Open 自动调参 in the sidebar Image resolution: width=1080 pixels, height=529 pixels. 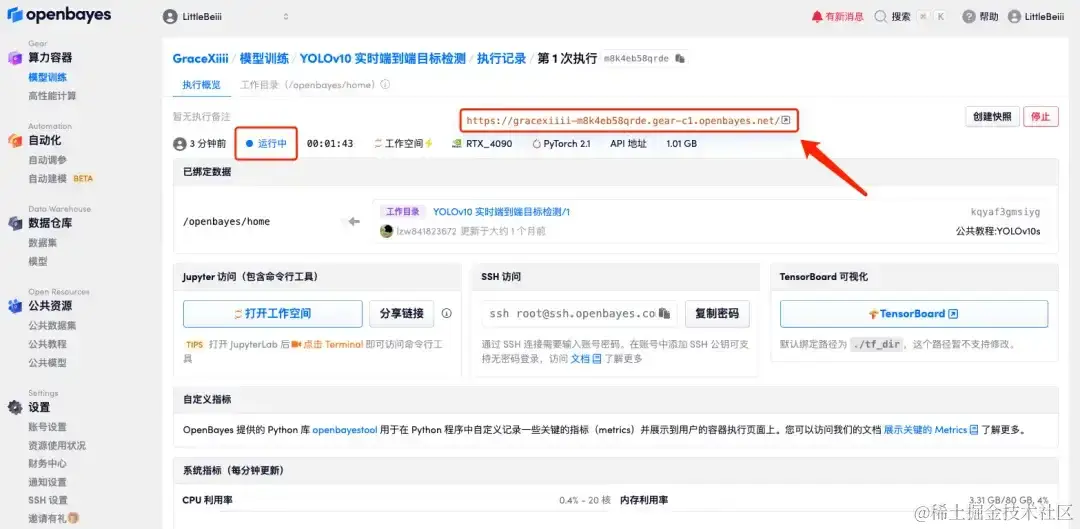tap(48, 160)
